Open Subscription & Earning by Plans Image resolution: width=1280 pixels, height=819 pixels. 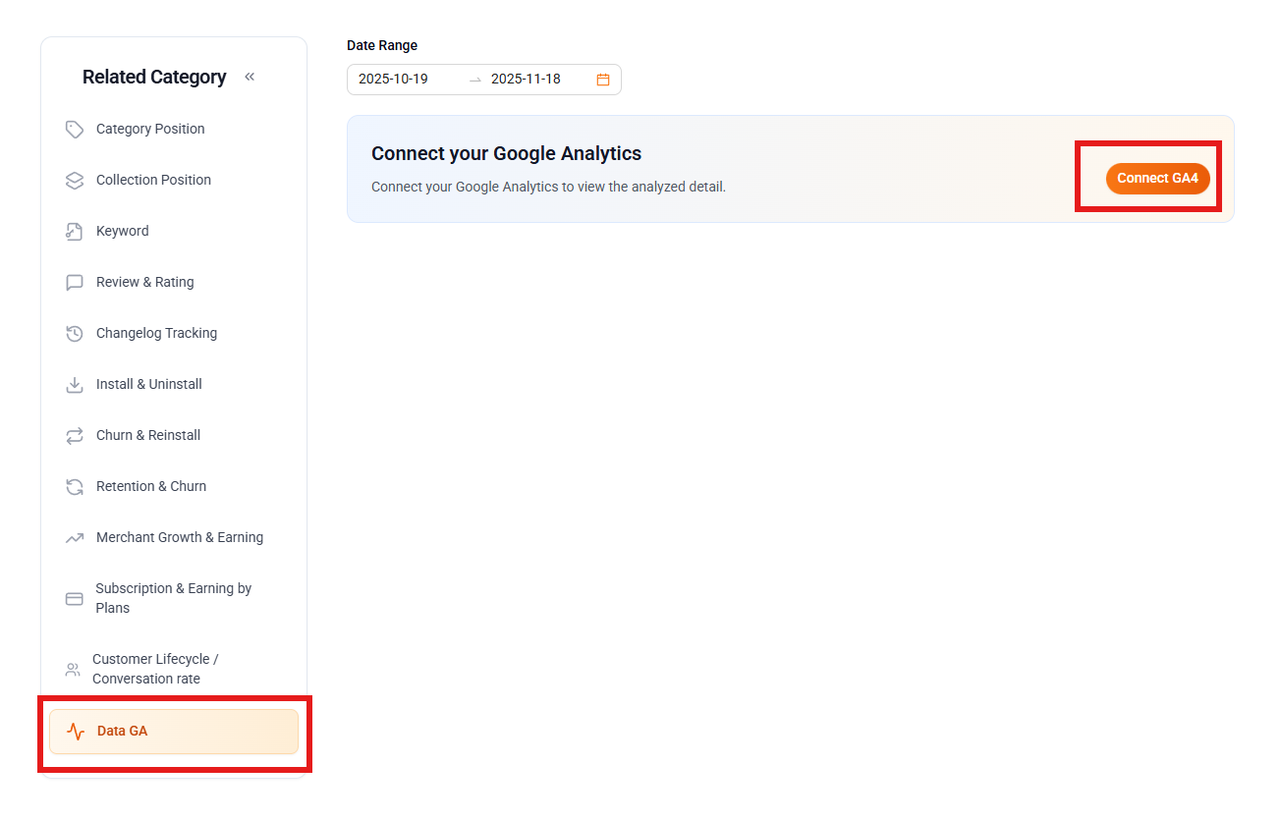(x=173, y=598)
